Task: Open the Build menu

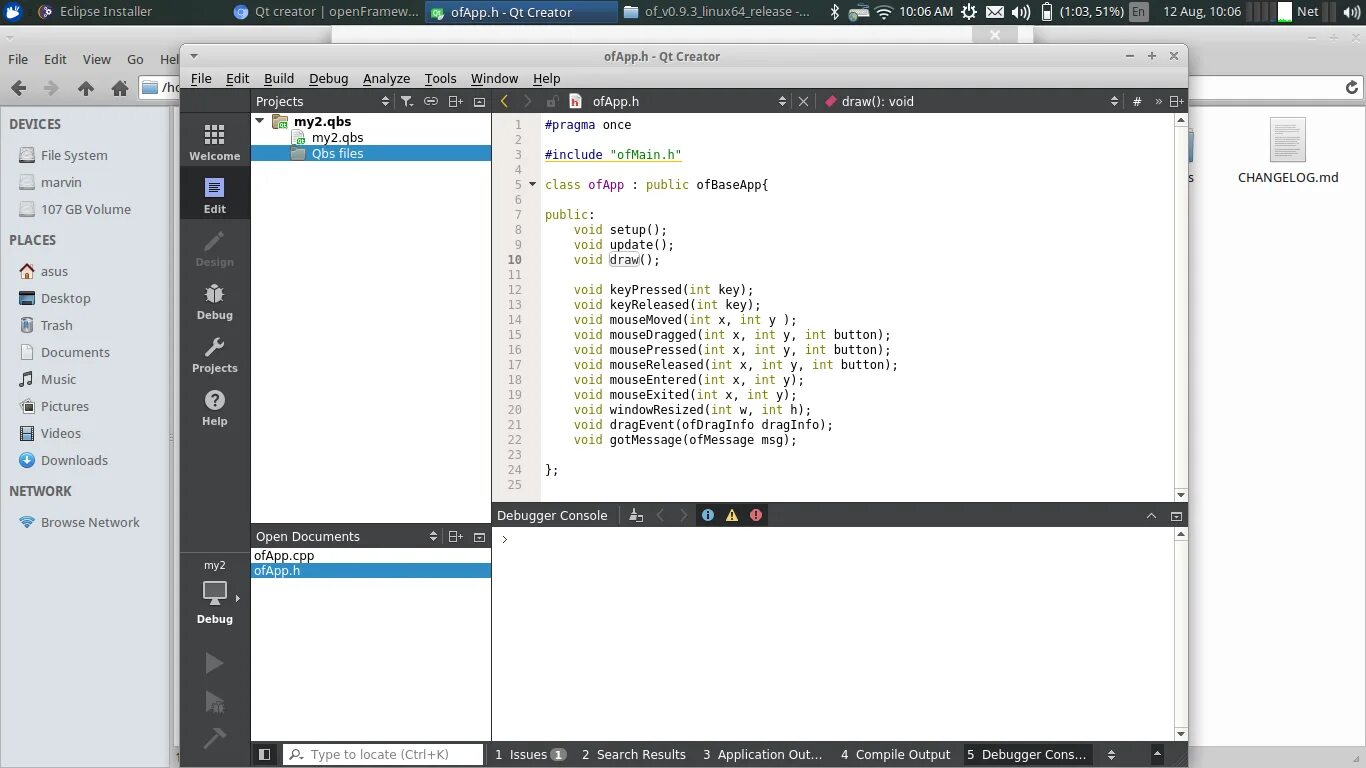Action: [279, 78]
